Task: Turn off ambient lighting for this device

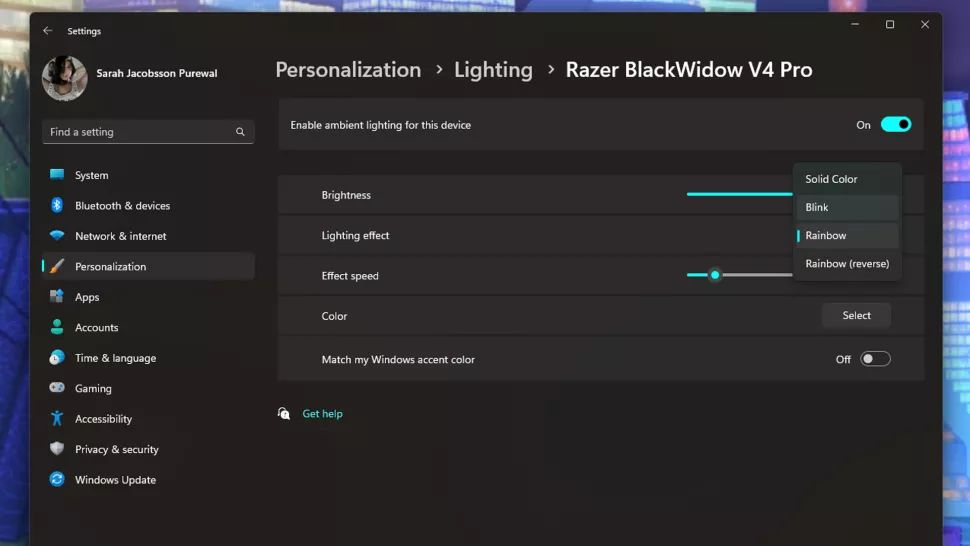Action: (x=895, y=125)
